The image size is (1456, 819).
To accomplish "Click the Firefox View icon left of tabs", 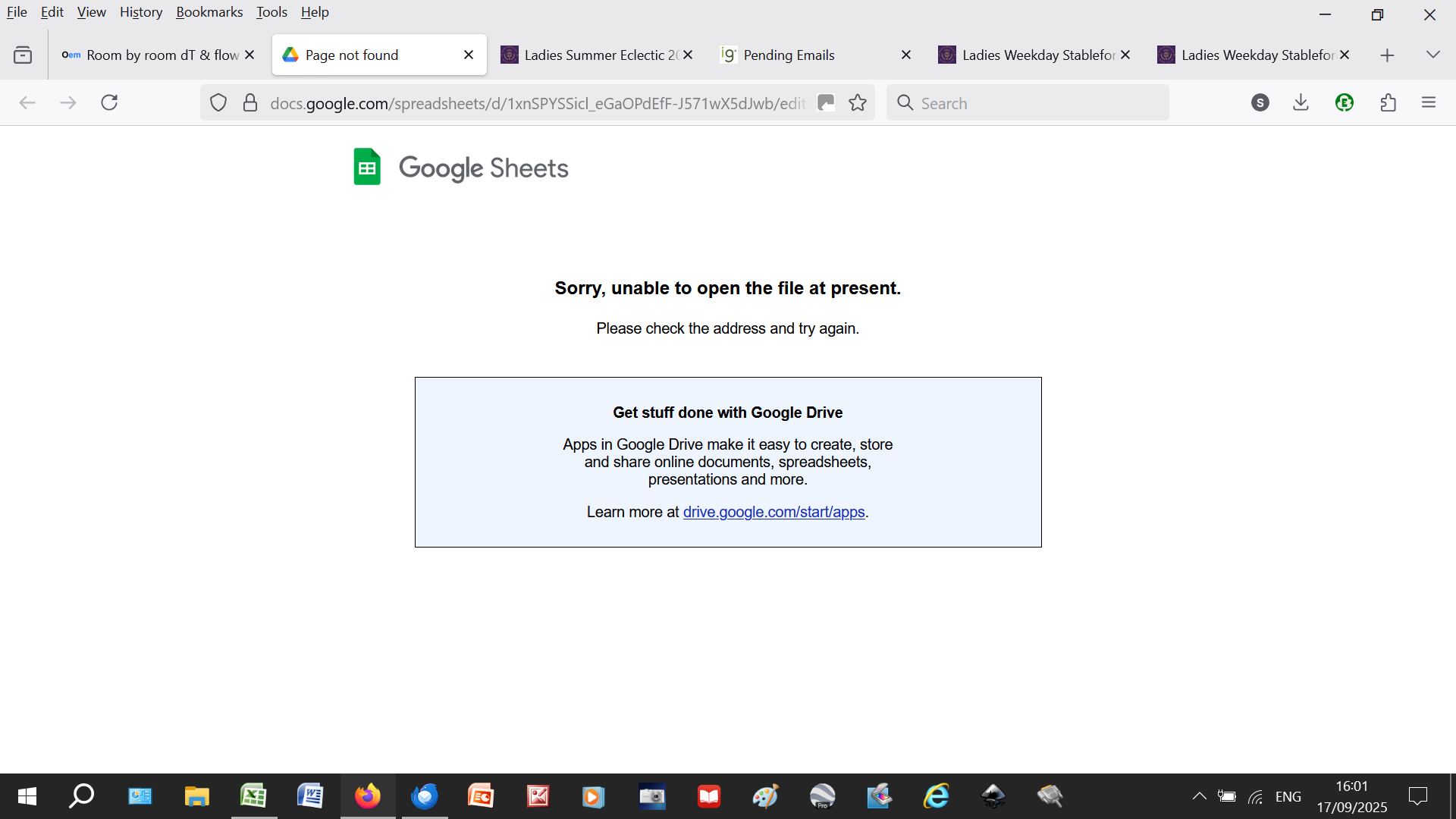I will [23, 55].
